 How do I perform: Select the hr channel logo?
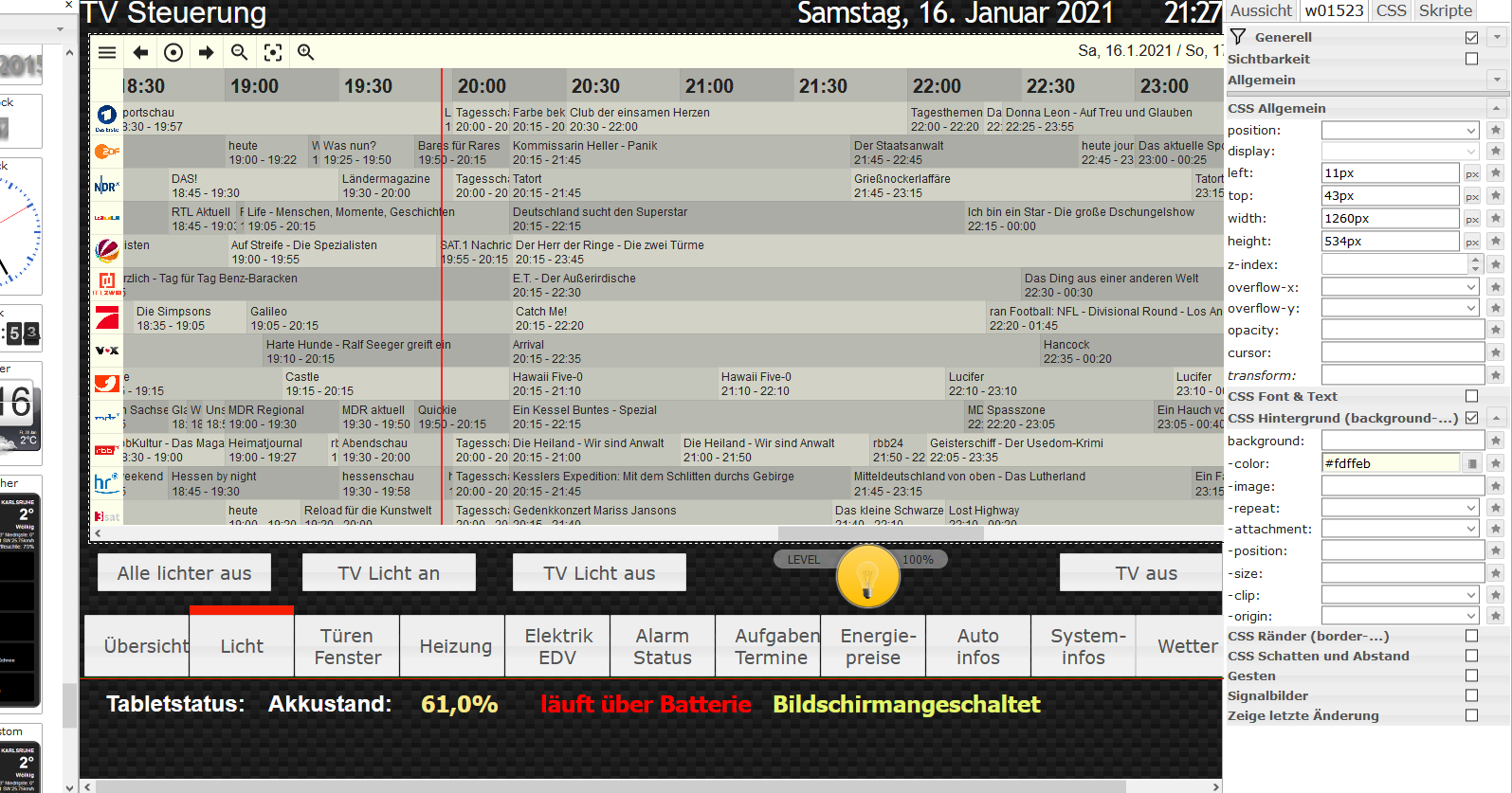[x=107, y=483]
